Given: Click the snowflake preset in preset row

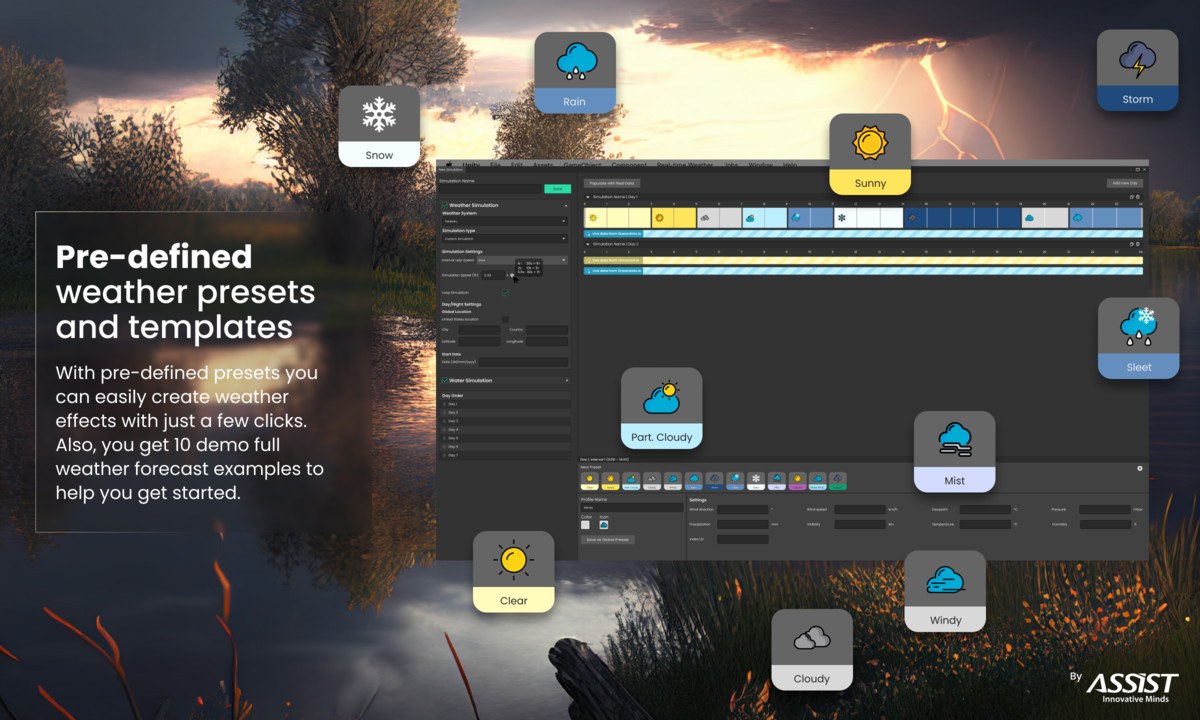Looking at the screenshot, I should [756, 481].
